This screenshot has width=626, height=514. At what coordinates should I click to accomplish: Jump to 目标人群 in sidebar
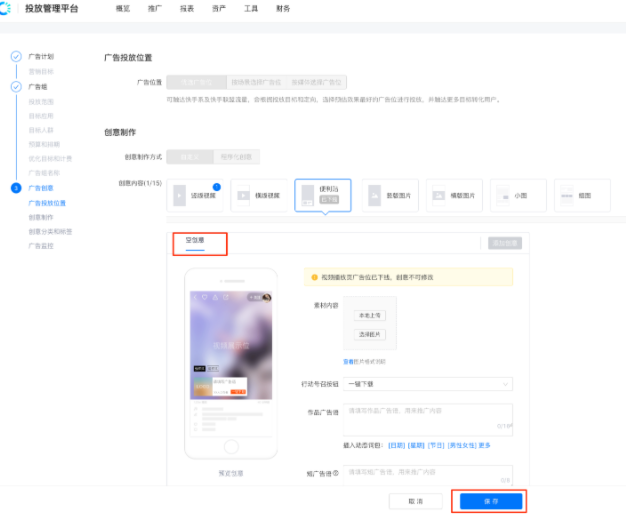pyautogui.click(x=41, y=130)
